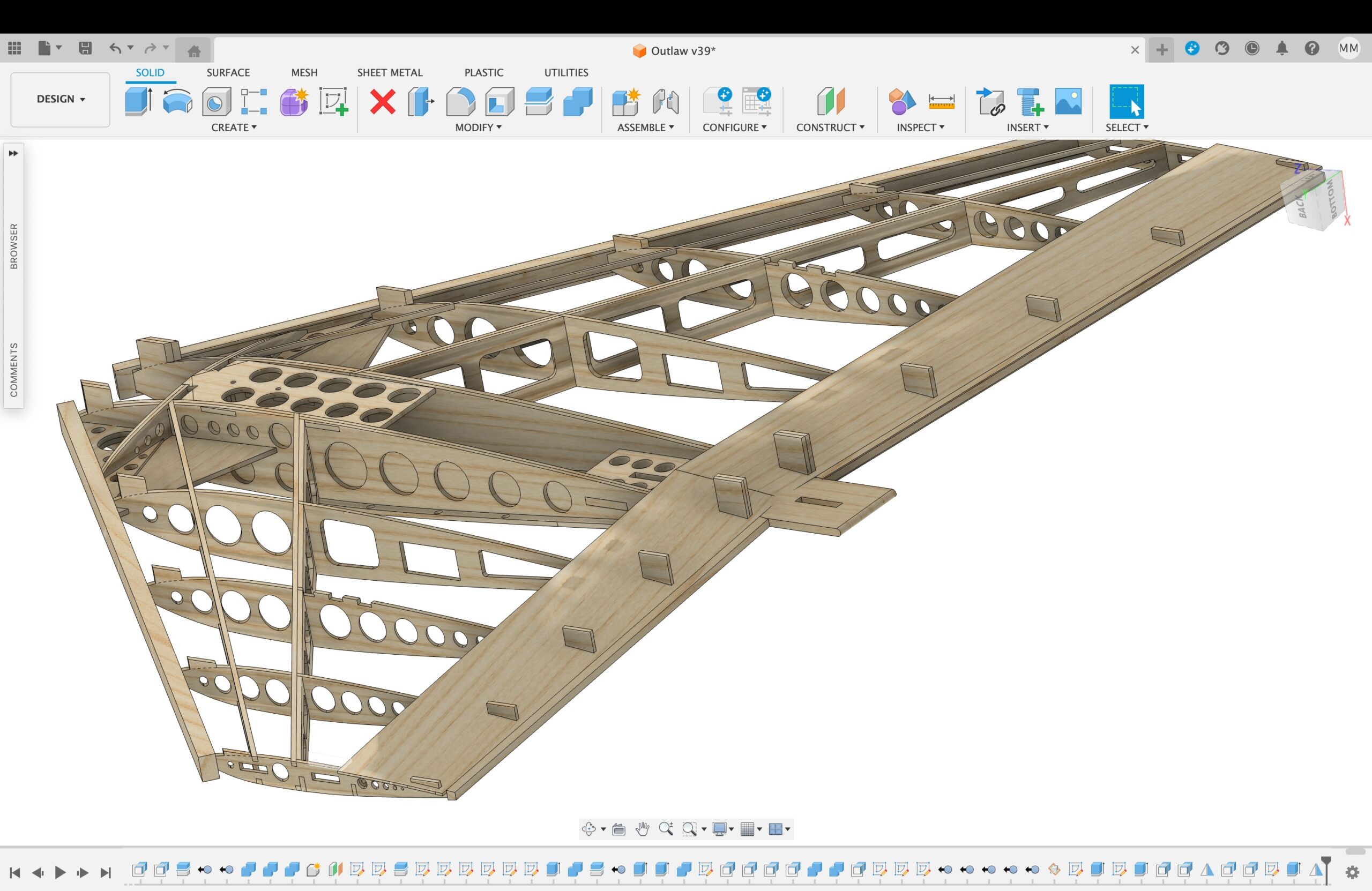
Task: Open grid and snaps settings in navigation bar
Action: click(x=750, y=829)
